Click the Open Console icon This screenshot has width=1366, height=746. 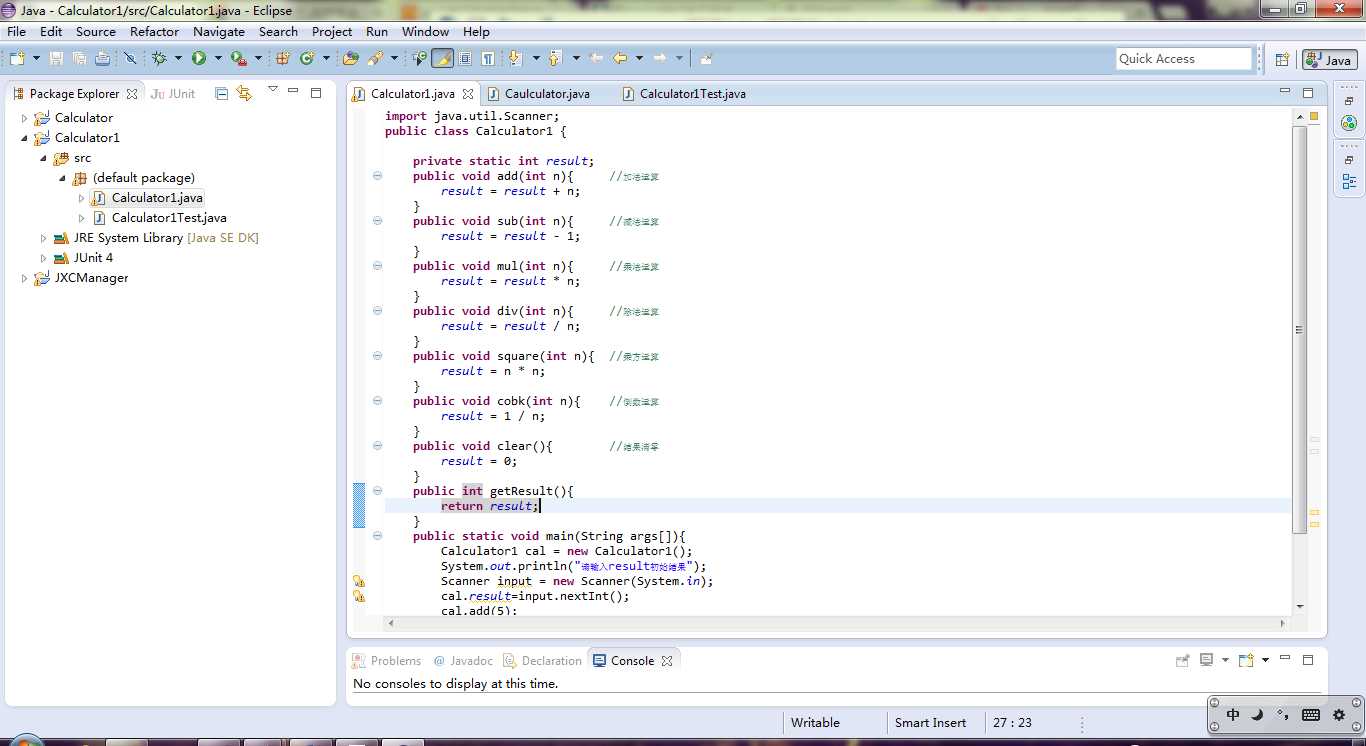[x=1246, y=660]
